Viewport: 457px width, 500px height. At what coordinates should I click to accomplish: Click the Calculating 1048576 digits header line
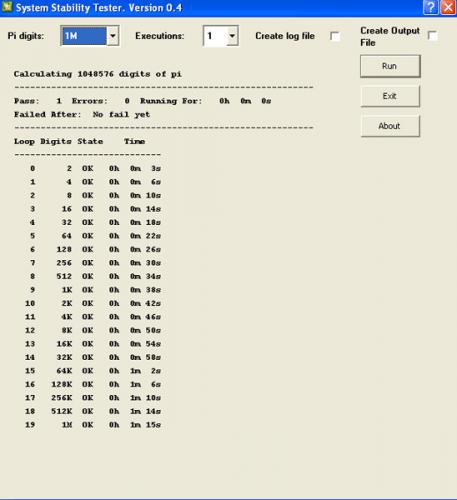pyautogui.click(x=98, y=74)
